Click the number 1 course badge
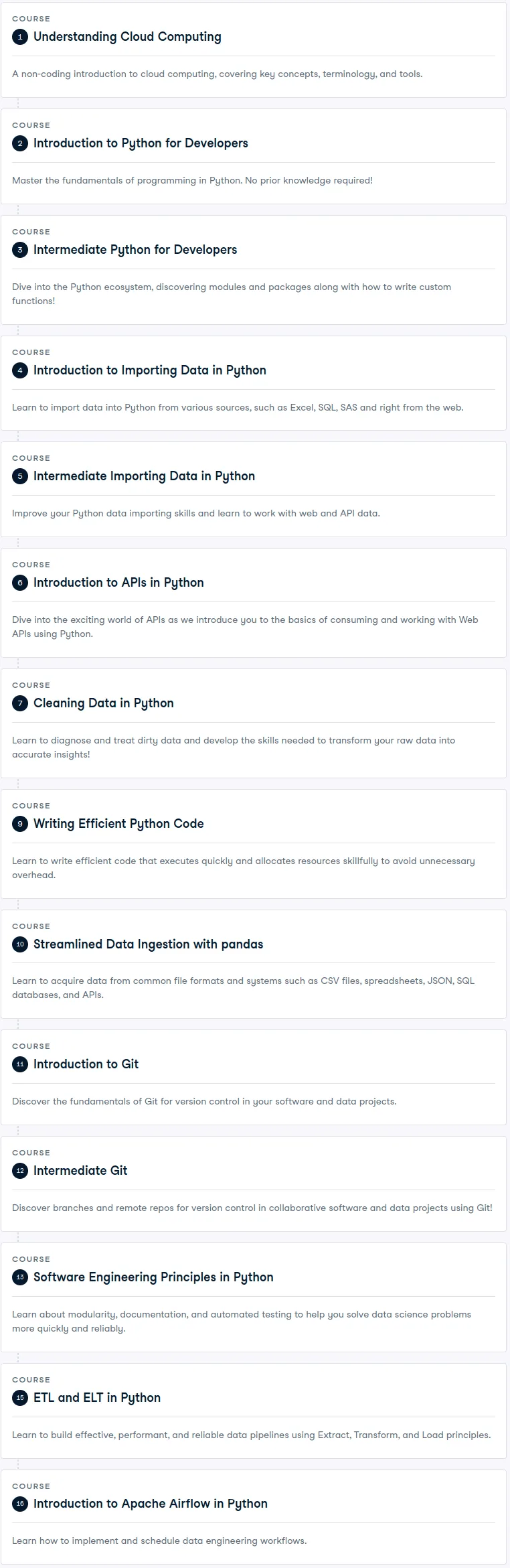Viewport: 510px width, 1568px height. [20, 37]
